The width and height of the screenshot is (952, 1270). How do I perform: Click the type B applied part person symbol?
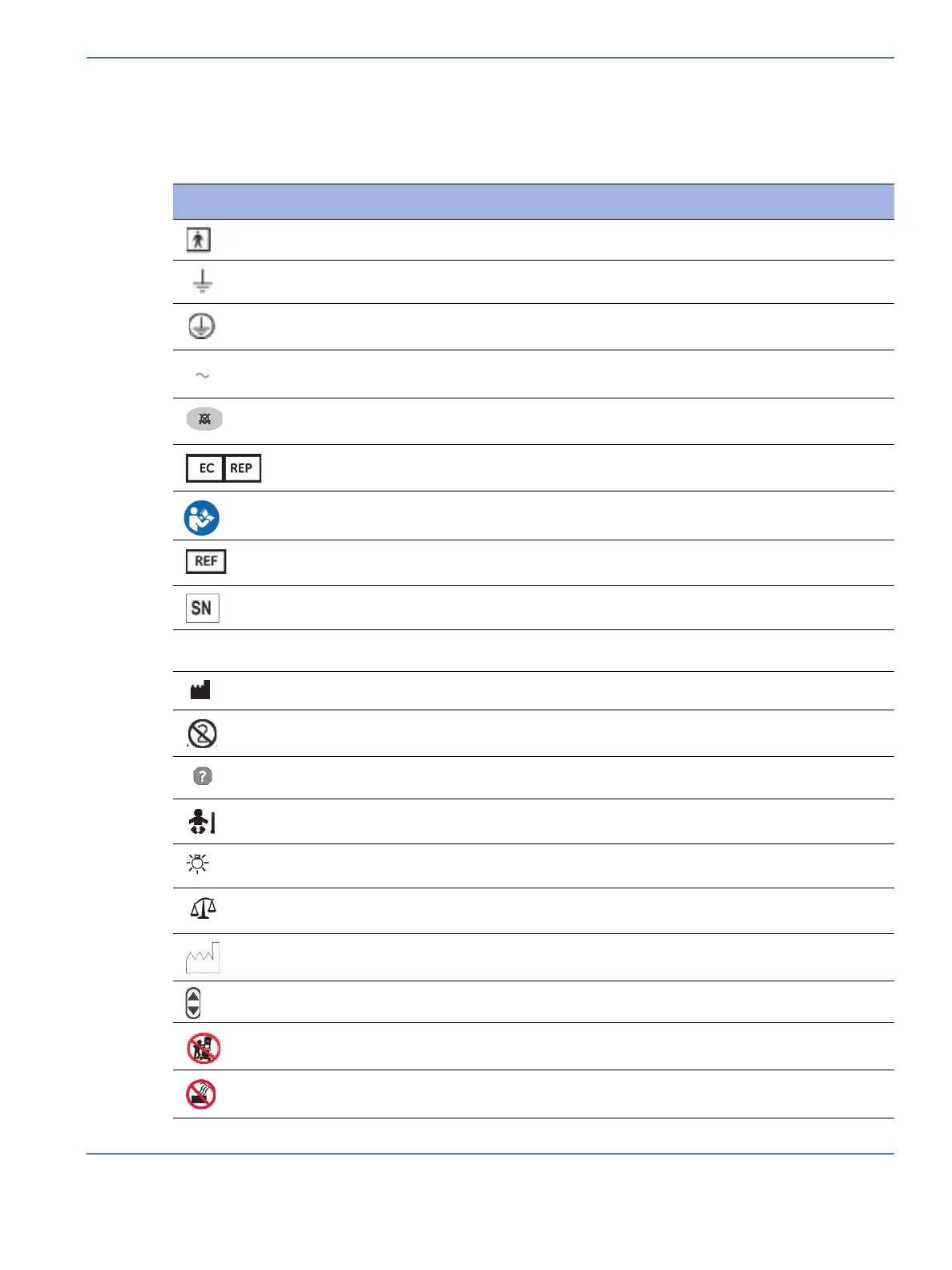tap(199, 240)
